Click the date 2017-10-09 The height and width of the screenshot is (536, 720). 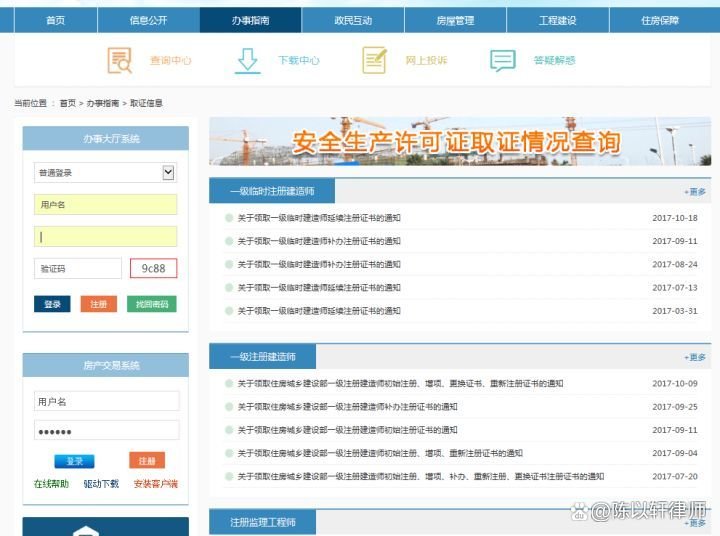click(675, 384)
